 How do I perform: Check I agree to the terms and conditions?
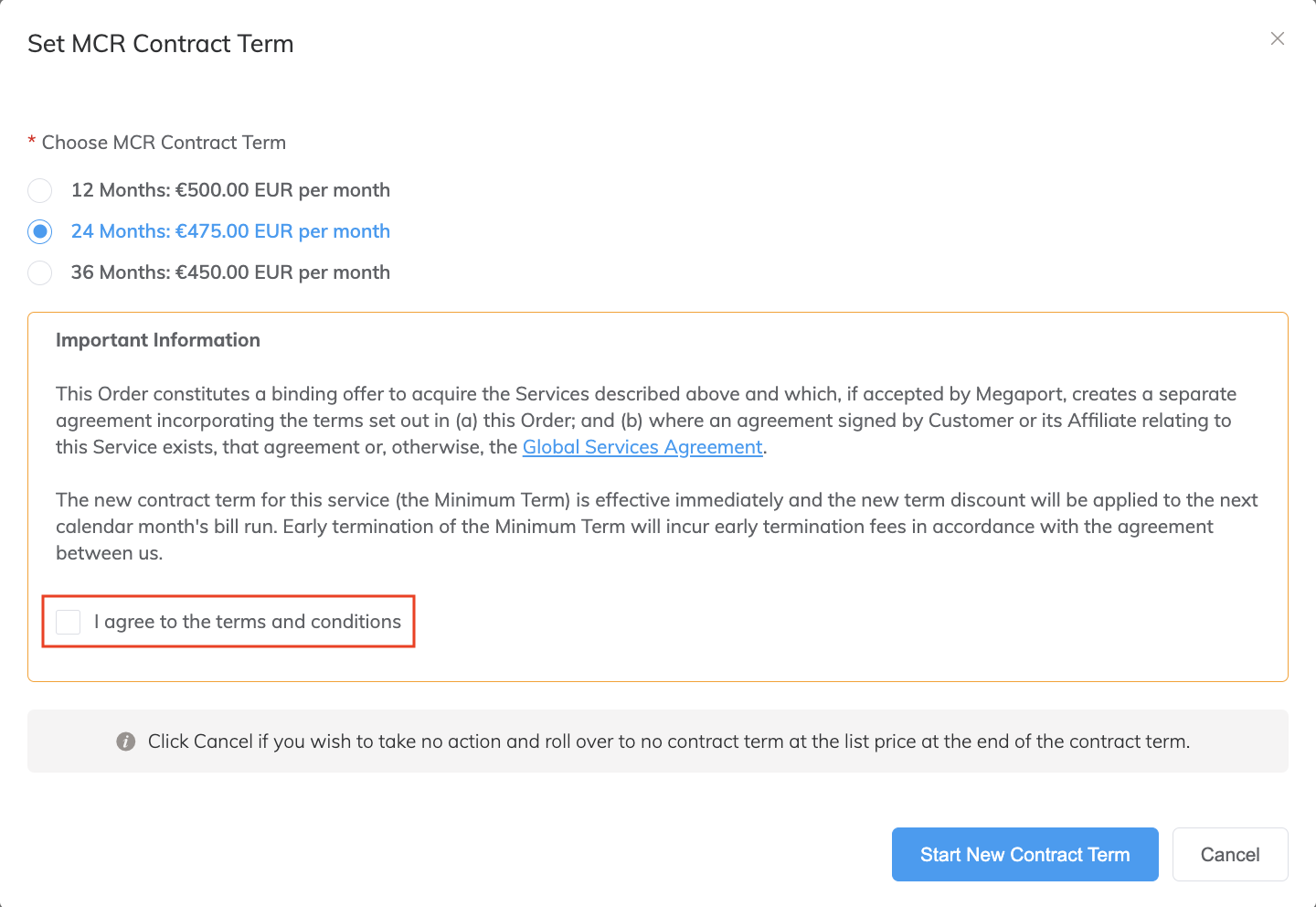tap(69, 622)
